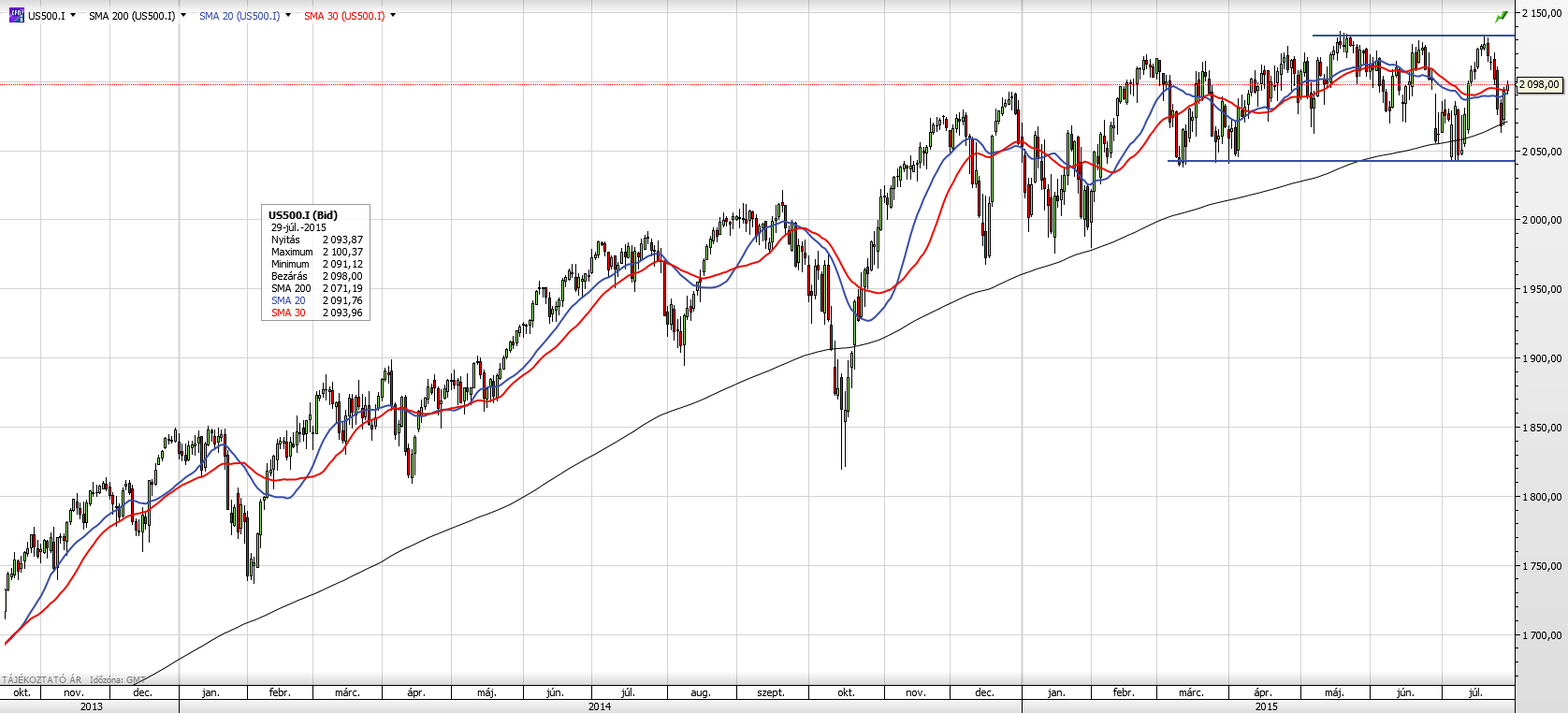Expand the blue SMA 20 (US500.I) dropdown
This screenshot has width=1568, height=713.
(x=288, y=15)
